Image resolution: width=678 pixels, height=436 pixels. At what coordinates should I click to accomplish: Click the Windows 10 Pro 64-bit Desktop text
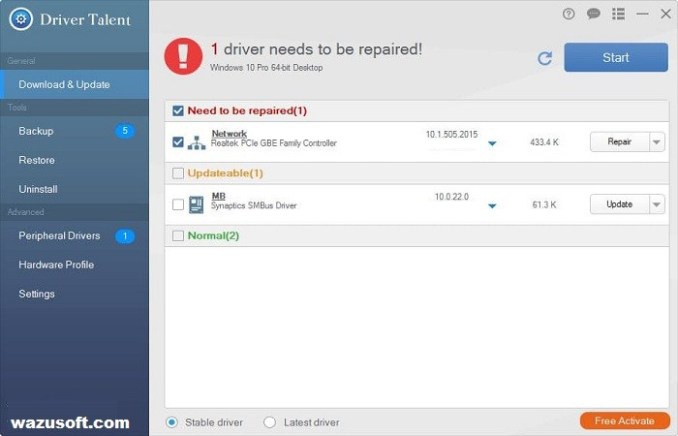click(x=266, y=67)
